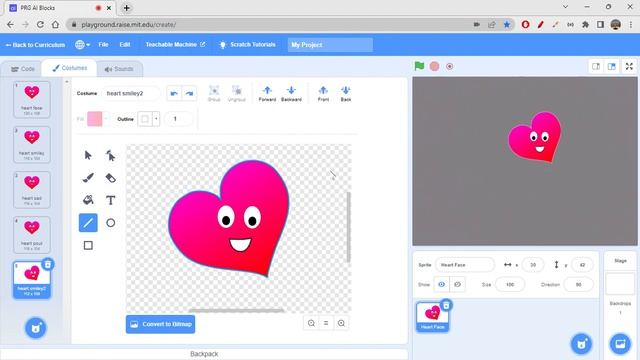This screenshot has height=360, width=640.
Task: Zoom in the costume canvas
Action: click(341, 323)
